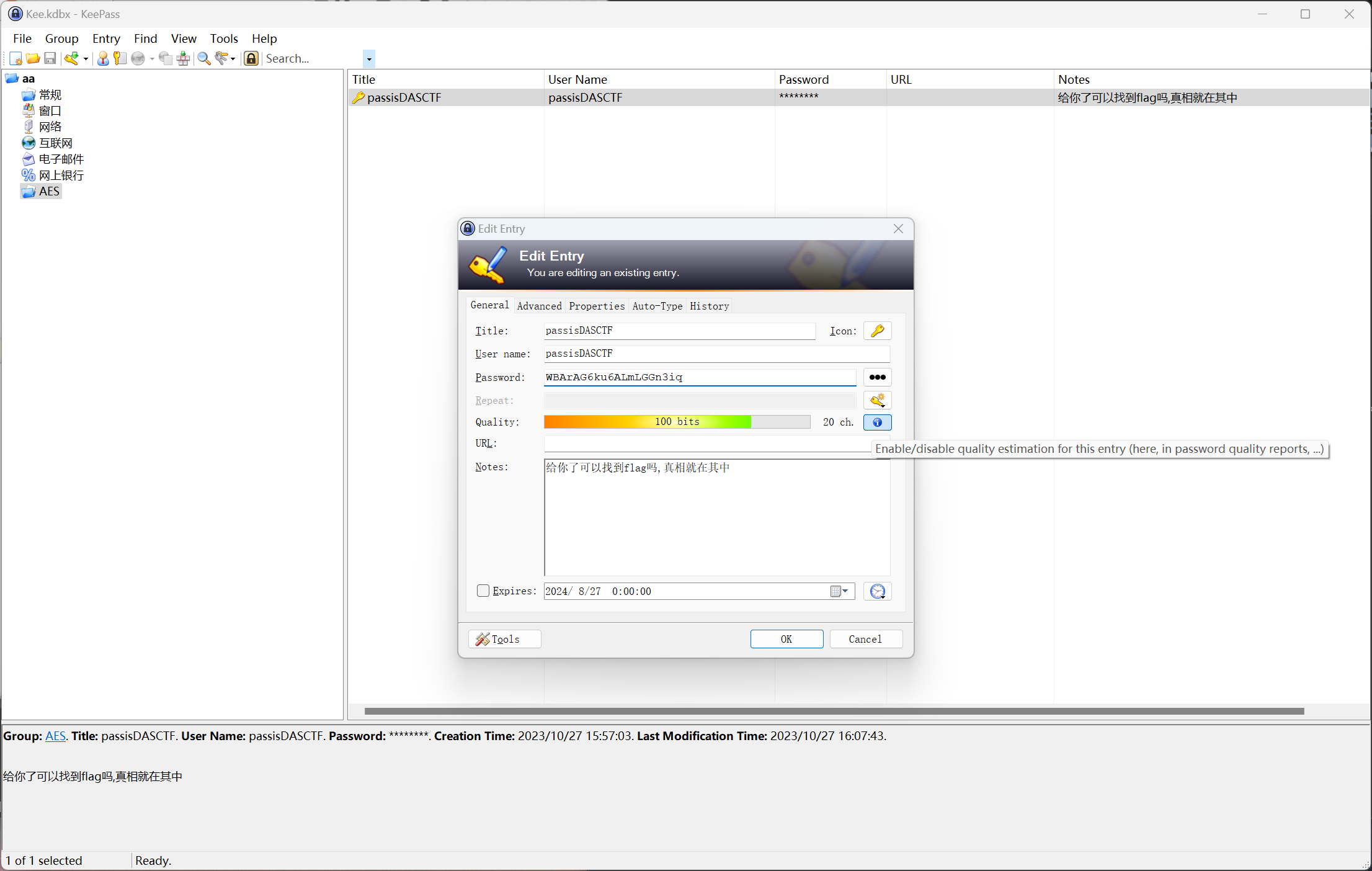Click the Generate password key icon
Screen dimensions: 1372x871
878,400
